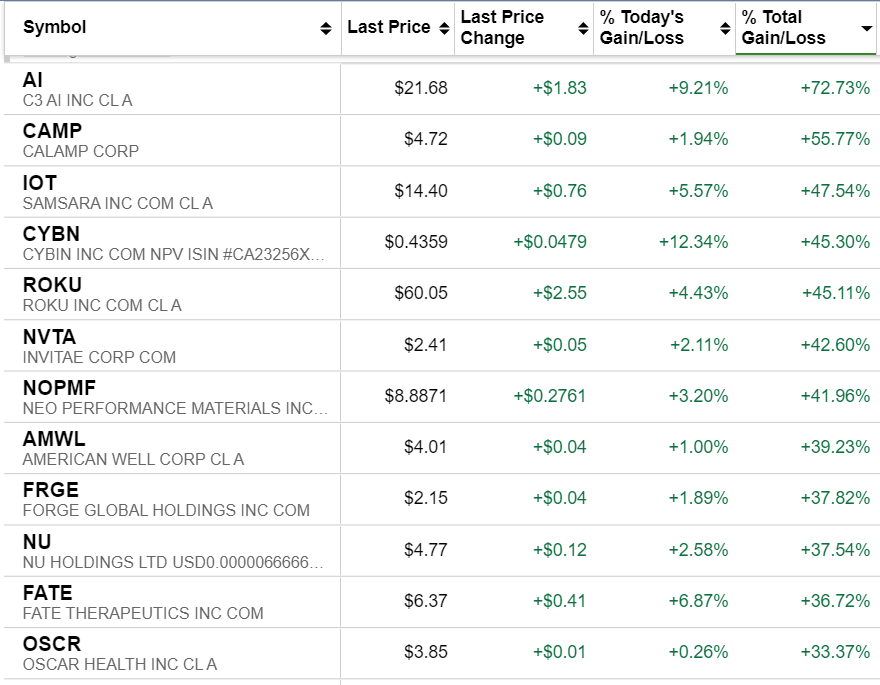Select the IOT Samsara ticker symbol
The height and width of the screenshot is (685, 880).
point(40,183)
